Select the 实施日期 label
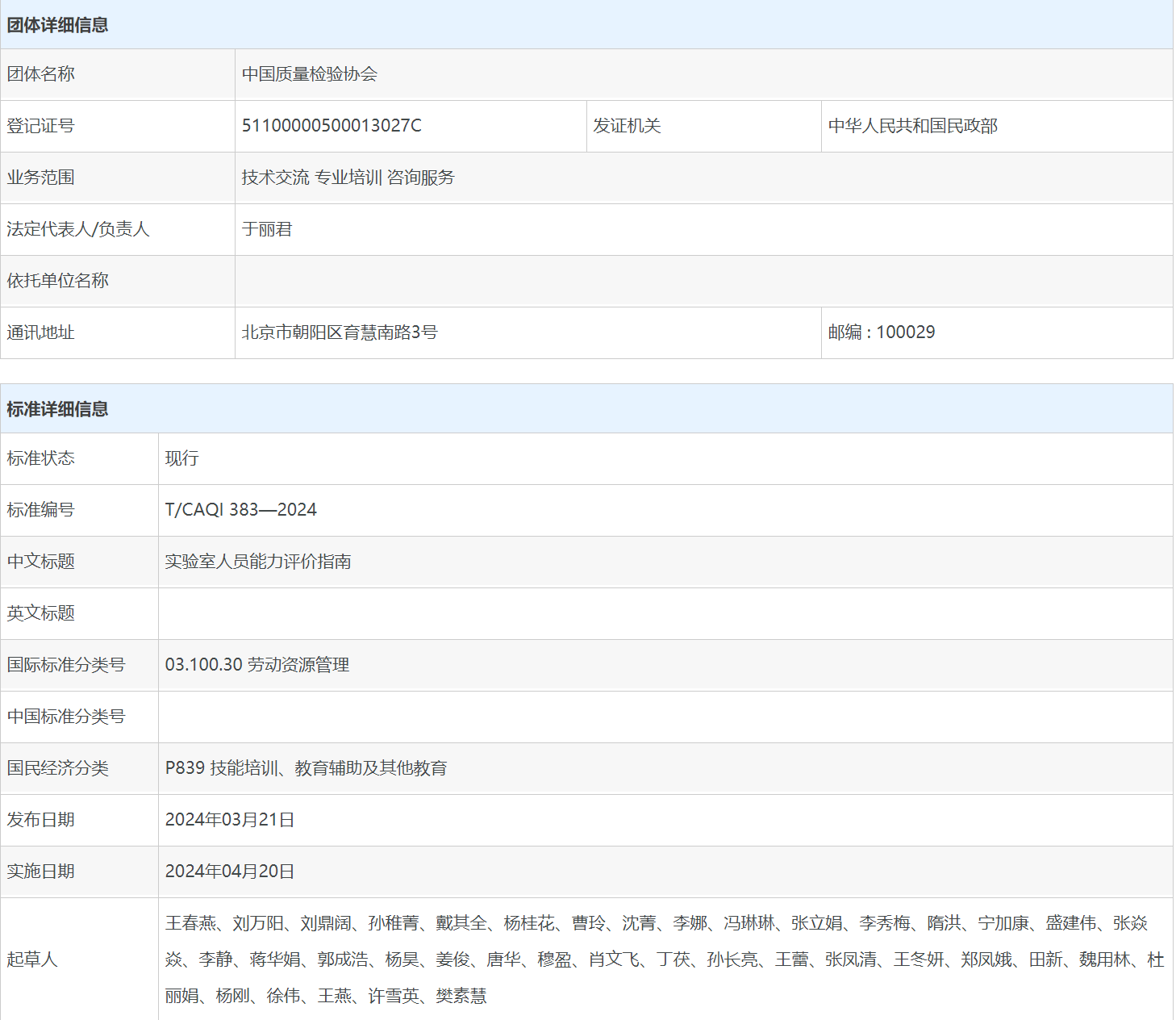The width and height of the screenshot is (1176, 1020). point(40,872)
